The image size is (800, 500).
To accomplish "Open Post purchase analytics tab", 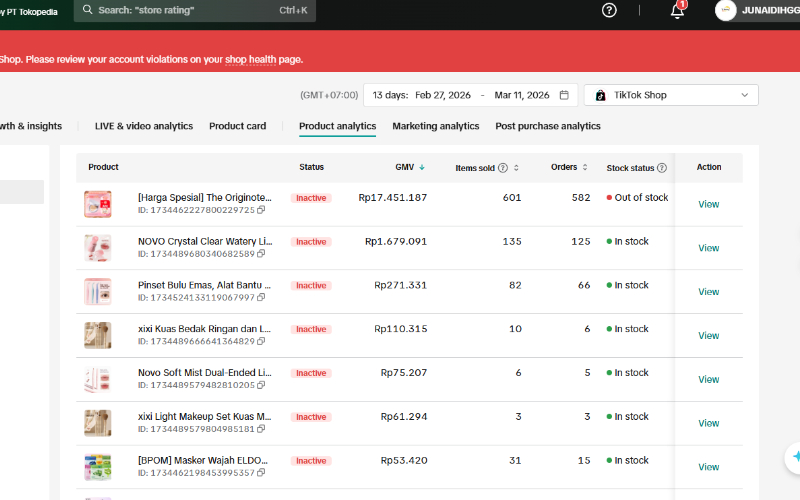I will tap(548, 126).
